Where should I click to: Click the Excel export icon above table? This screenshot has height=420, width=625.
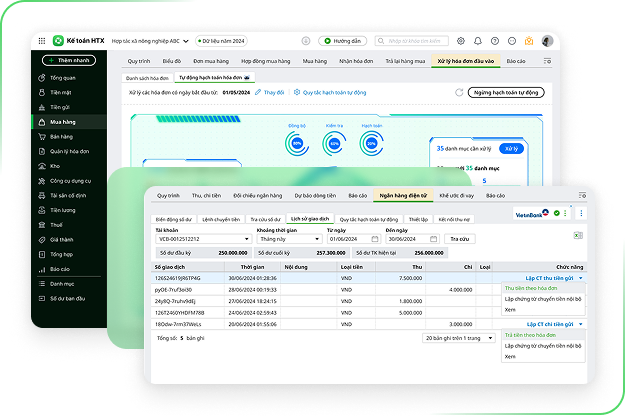(578, 233)
